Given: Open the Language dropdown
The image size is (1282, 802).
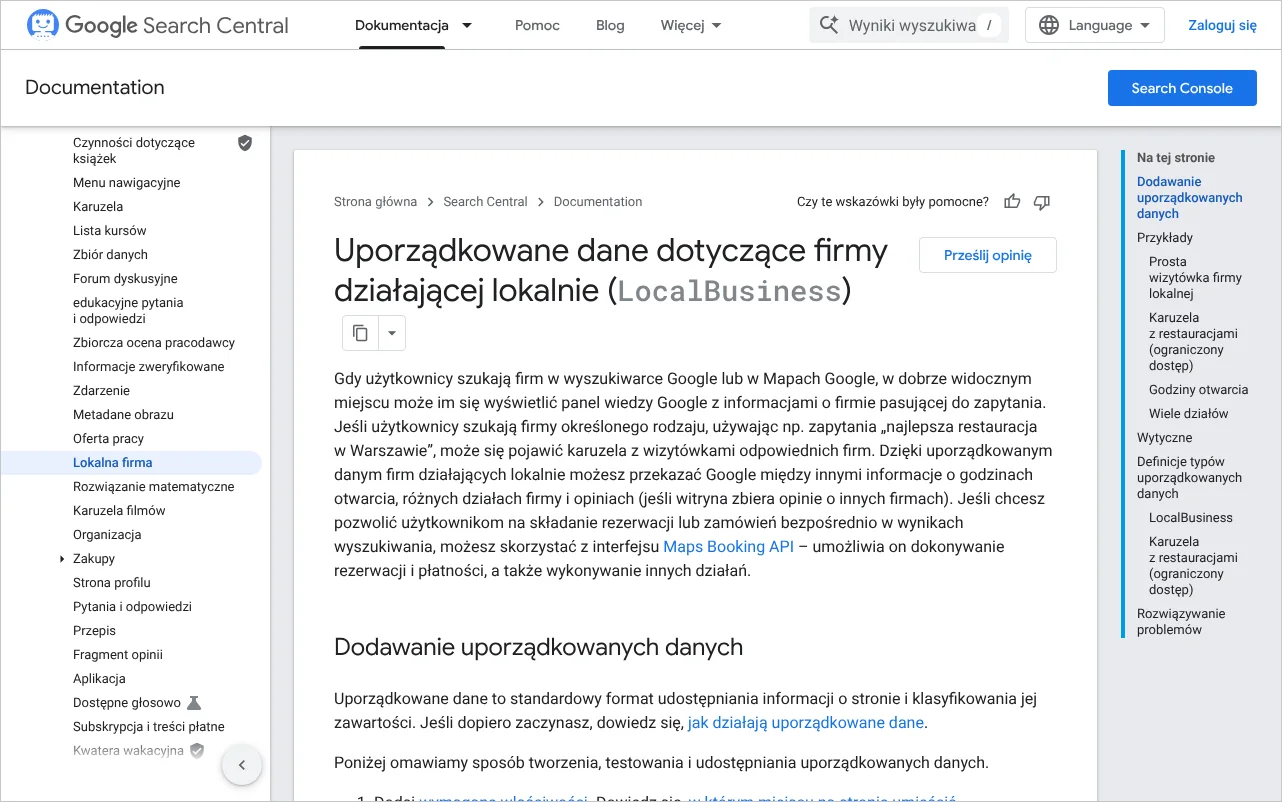Looking at the screenshot, I should point(1095,25).
